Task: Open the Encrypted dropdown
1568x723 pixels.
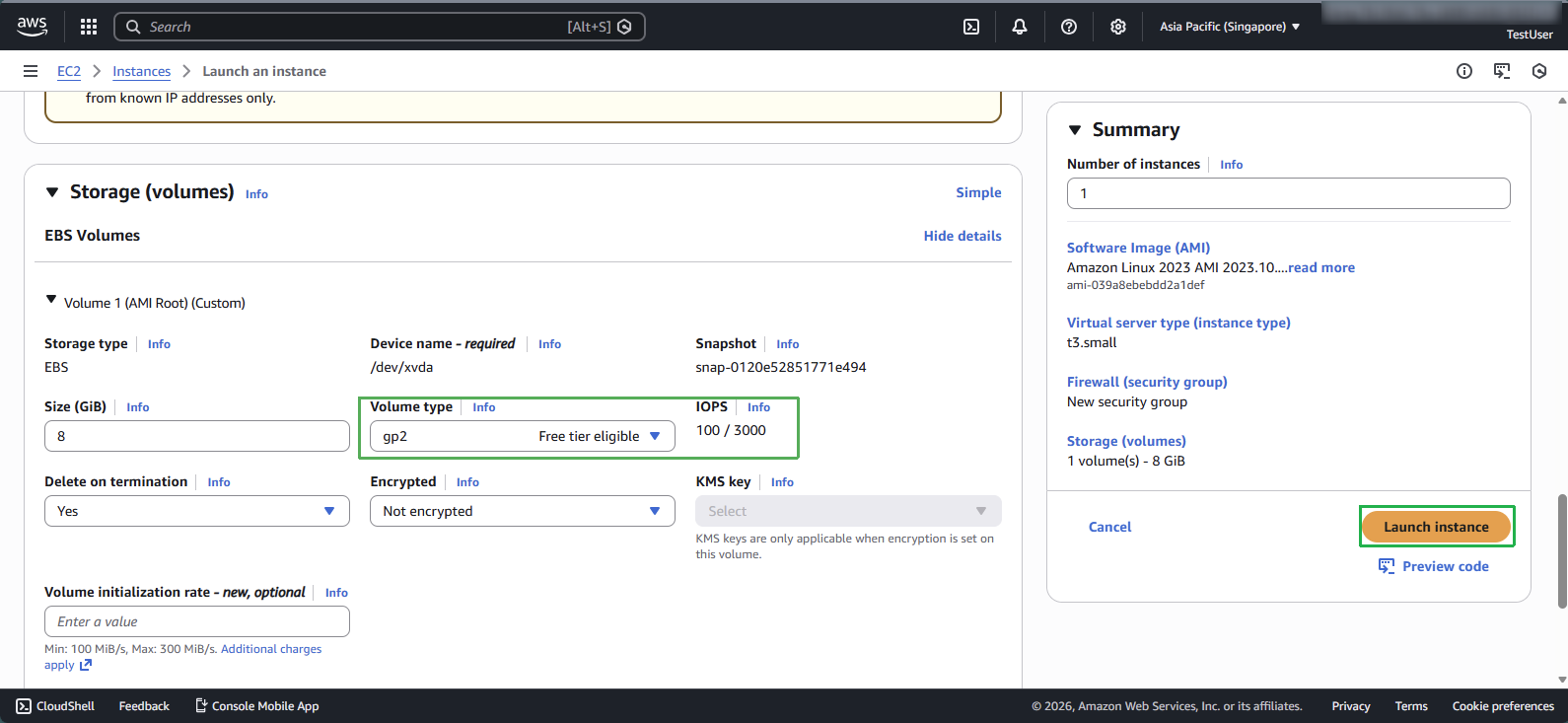Action: tap(522, 511)
